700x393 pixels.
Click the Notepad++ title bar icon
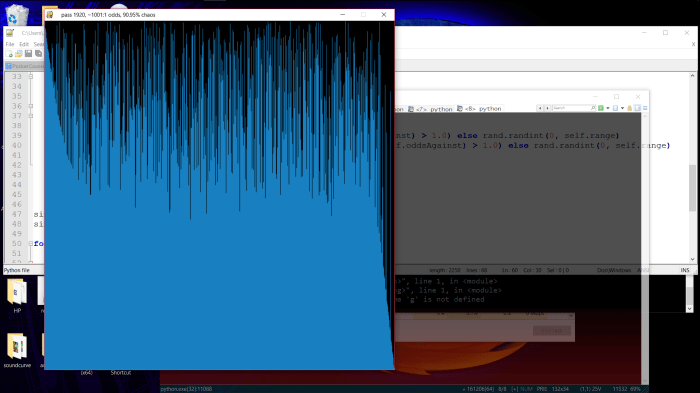click(10, 33)
